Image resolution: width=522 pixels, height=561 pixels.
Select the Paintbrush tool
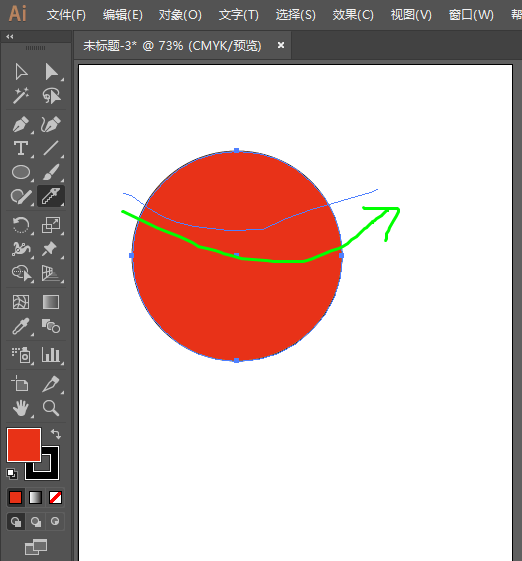[51, 172]
